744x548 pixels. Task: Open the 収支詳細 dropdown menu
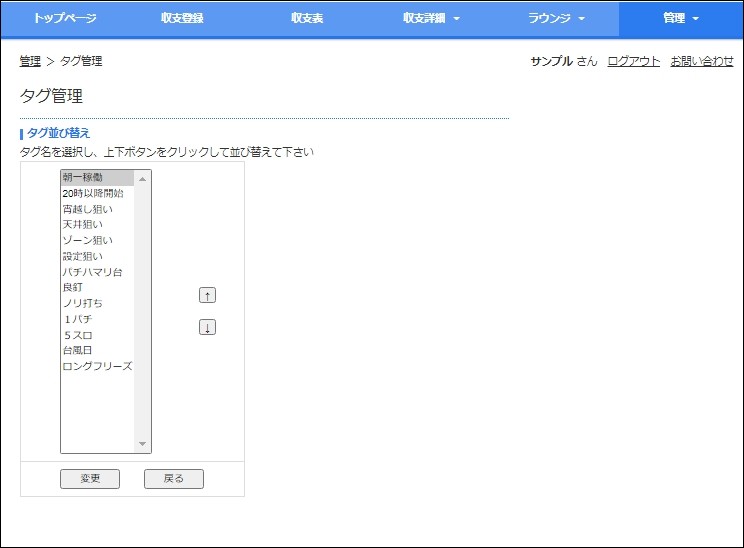(x=431, y=19)
